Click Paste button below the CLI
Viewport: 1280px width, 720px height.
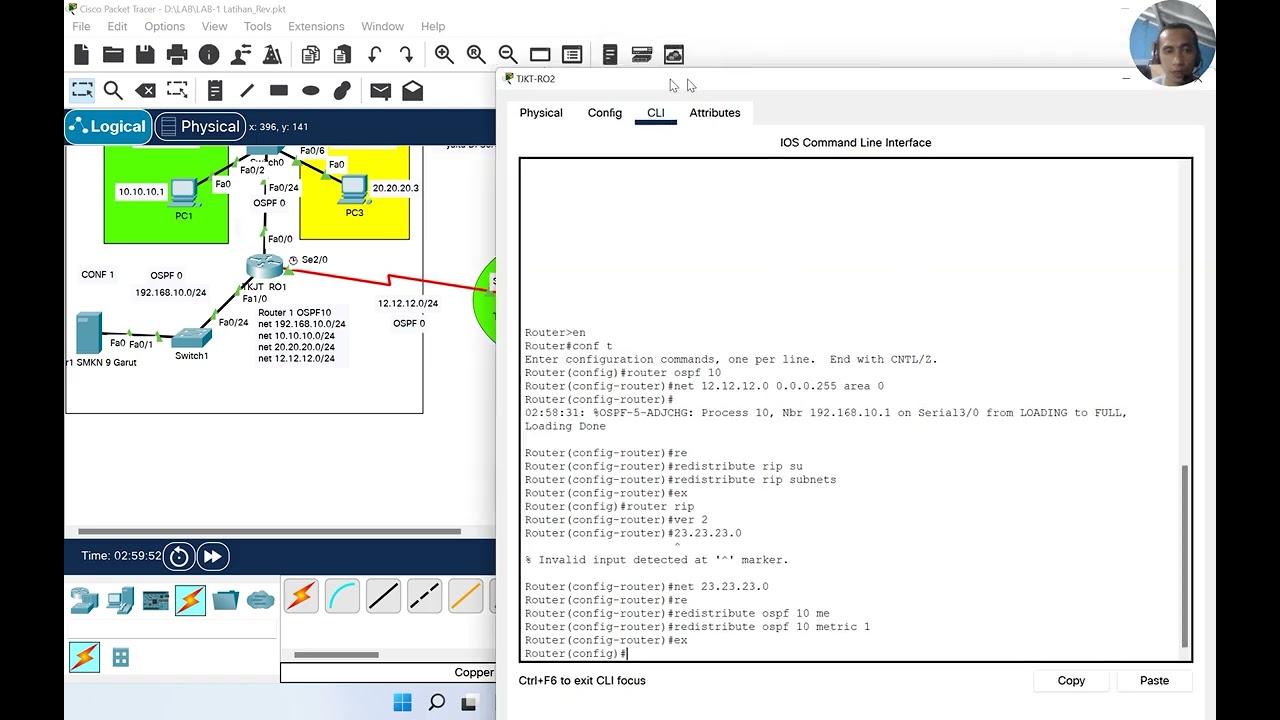click(x=1154, y=680)
